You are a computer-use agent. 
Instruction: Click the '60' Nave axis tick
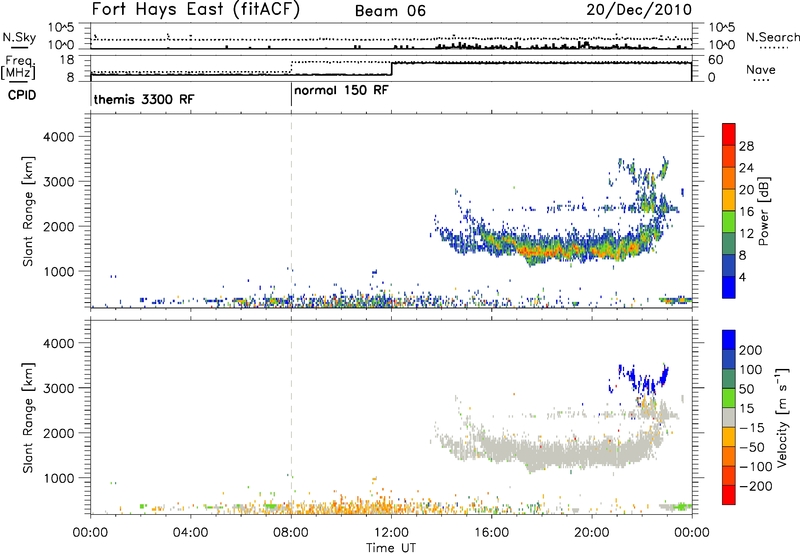716,60
